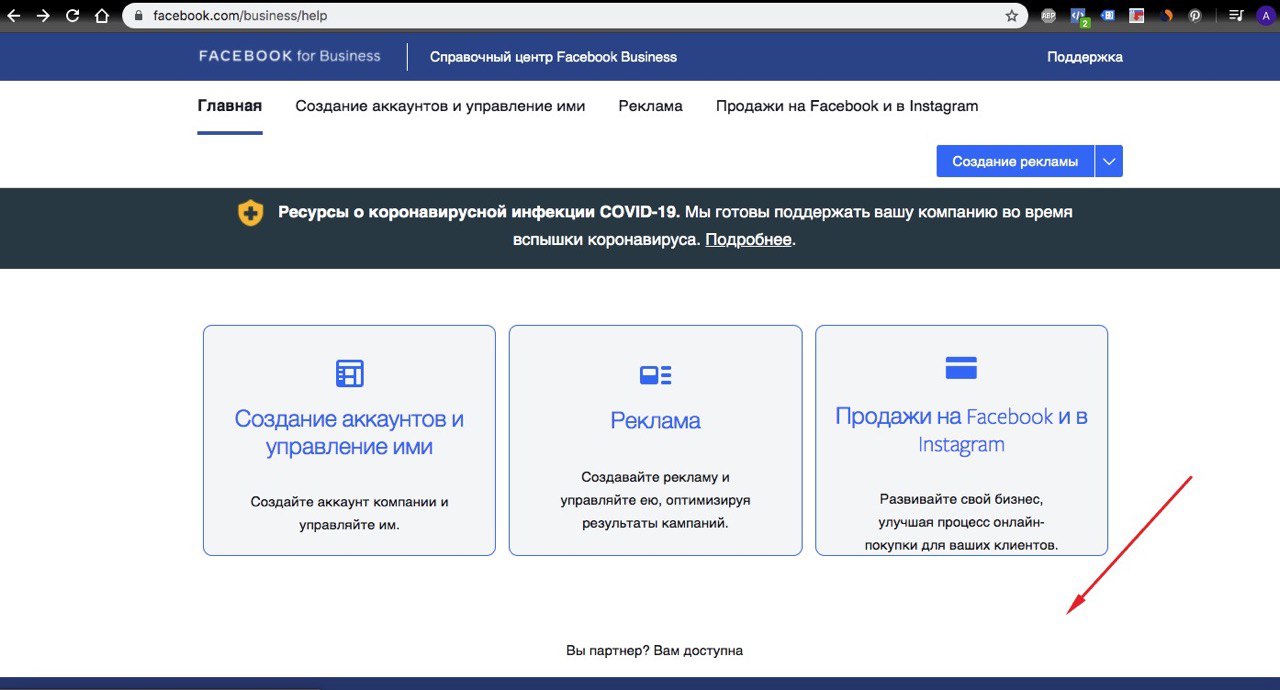1280x690 pixels.
Task: Open the Реклама navigation tab
Action: [x=651, y=106]
